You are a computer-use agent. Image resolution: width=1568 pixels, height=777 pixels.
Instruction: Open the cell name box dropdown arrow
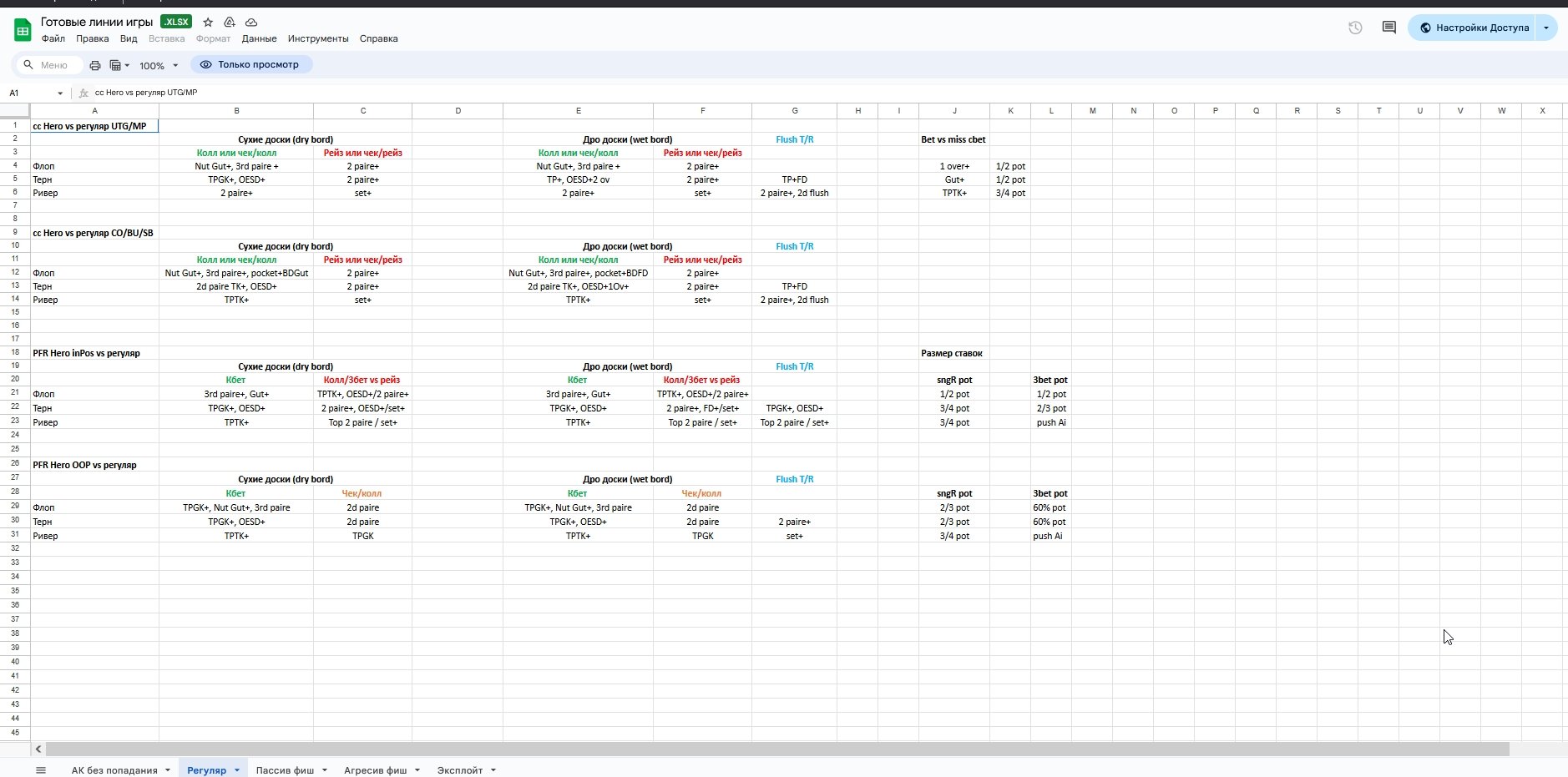(x=60, y=93)
